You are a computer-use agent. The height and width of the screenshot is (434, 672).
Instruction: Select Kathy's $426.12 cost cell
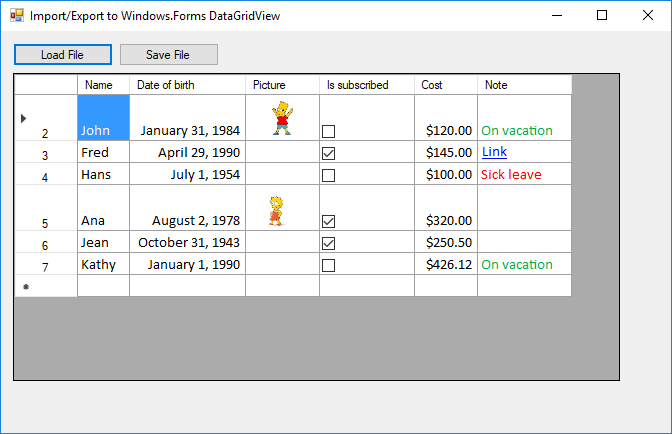pyautogui.click(x=446, y=265)
